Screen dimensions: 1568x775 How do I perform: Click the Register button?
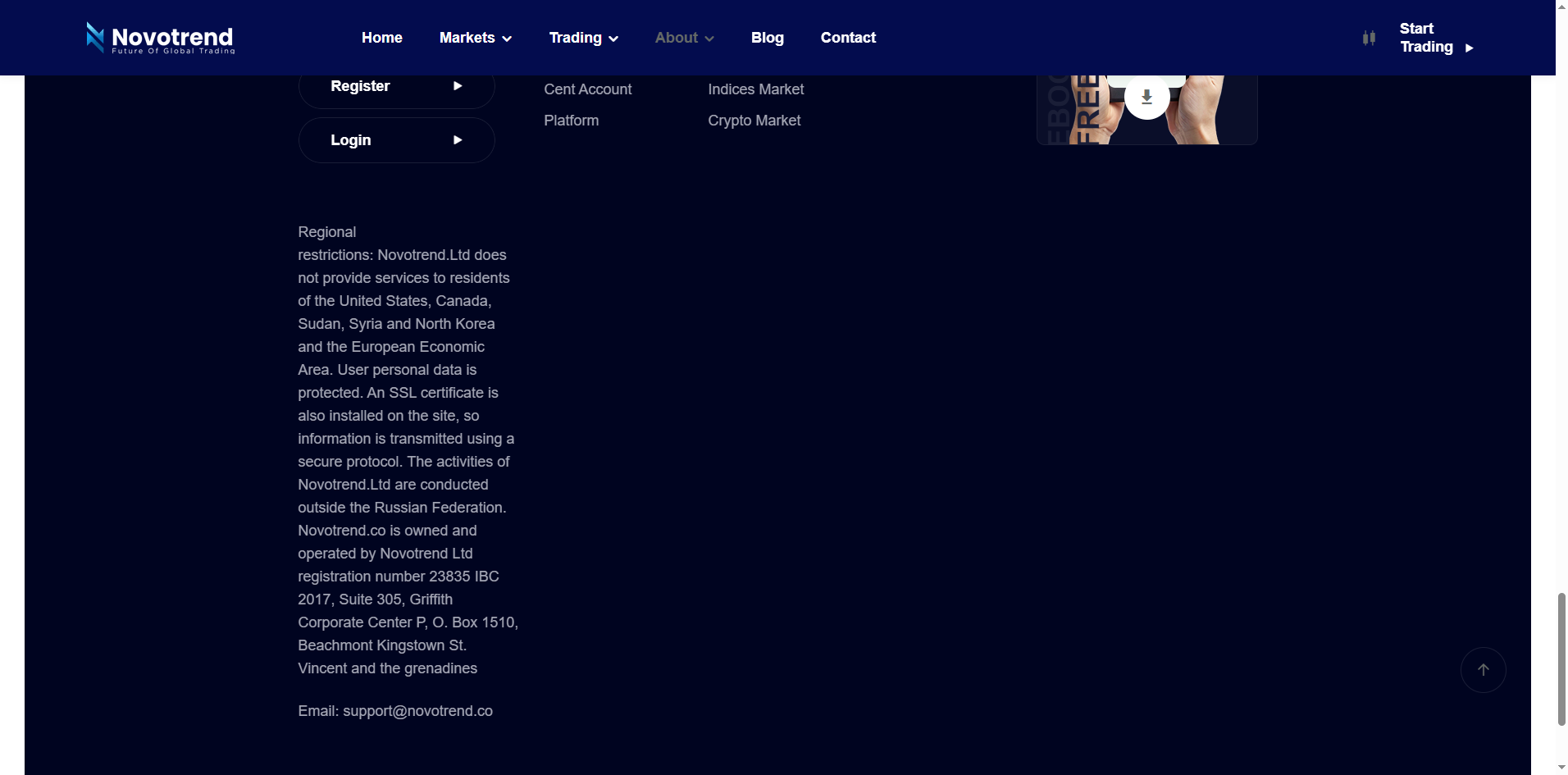pyautogui.click(x=397, y=86)
